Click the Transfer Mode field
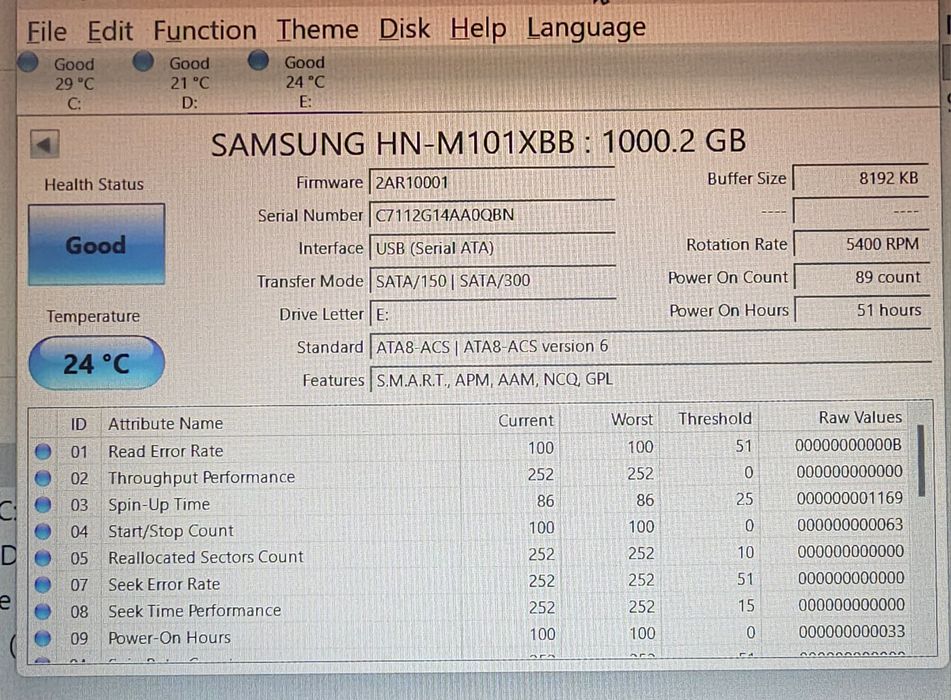The width and height of the screenshot is (951, 700). (x=492, y=280)
